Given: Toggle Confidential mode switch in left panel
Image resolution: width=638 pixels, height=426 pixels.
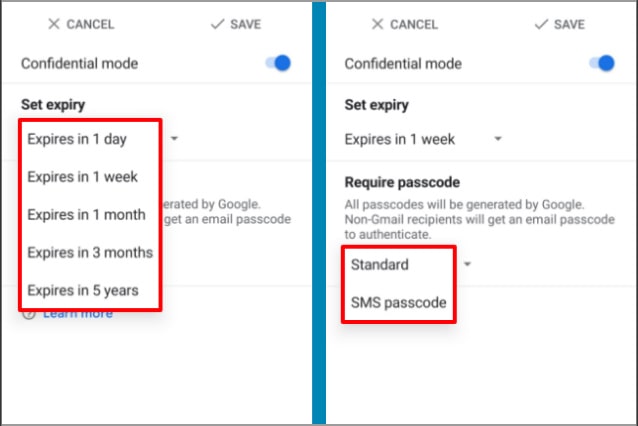Looking at the screenshot, I should [x=278, y=63].
